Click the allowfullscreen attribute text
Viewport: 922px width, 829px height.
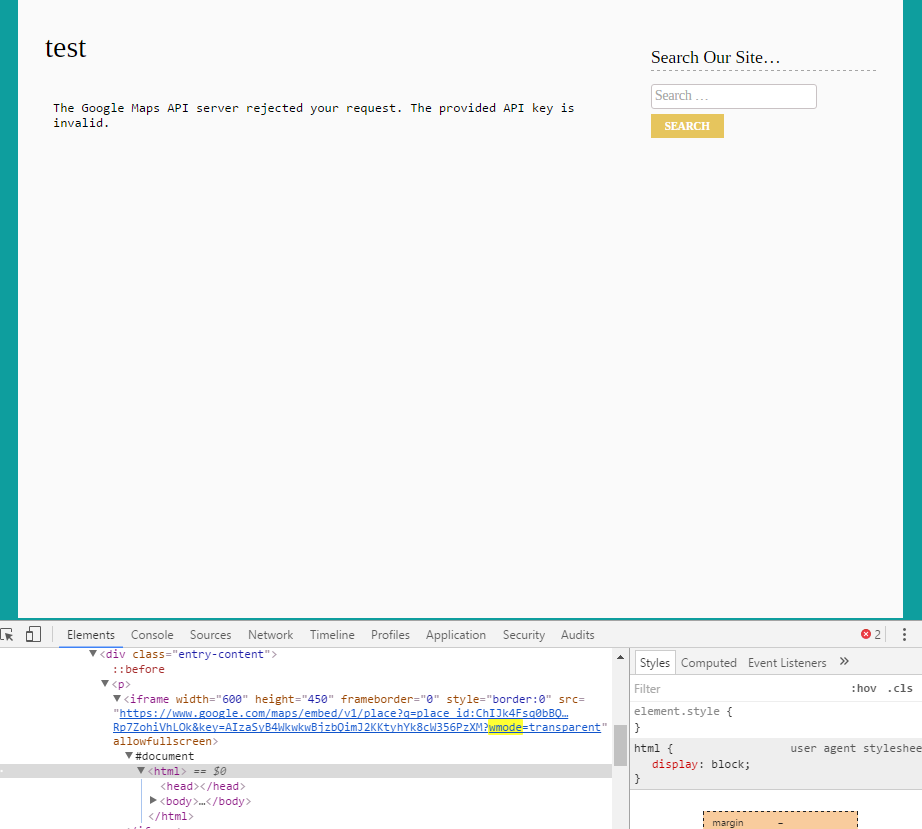click(x=162, y=741)
